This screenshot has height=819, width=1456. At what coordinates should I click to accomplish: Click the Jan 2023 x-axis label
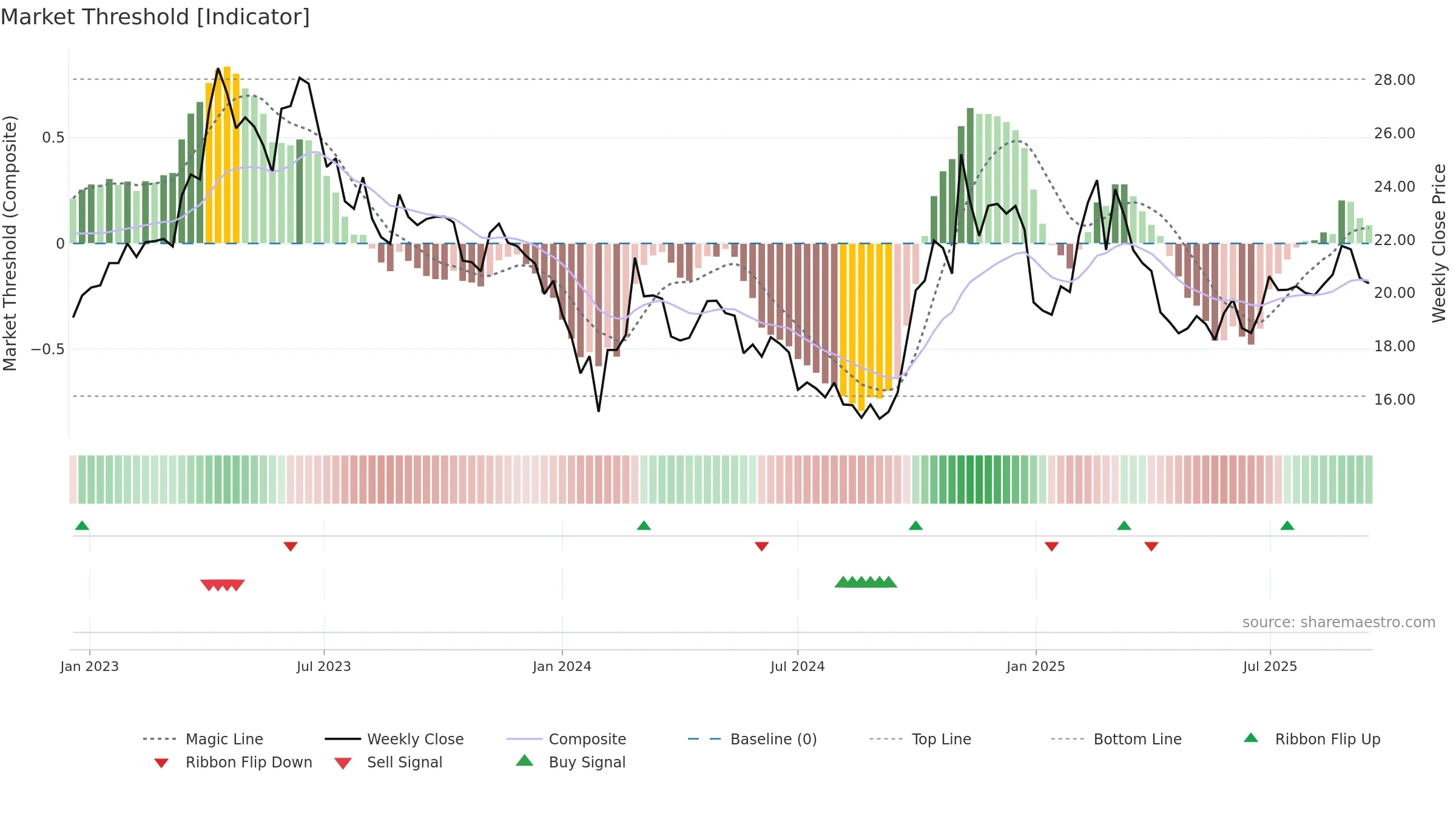tap(90, 667)
